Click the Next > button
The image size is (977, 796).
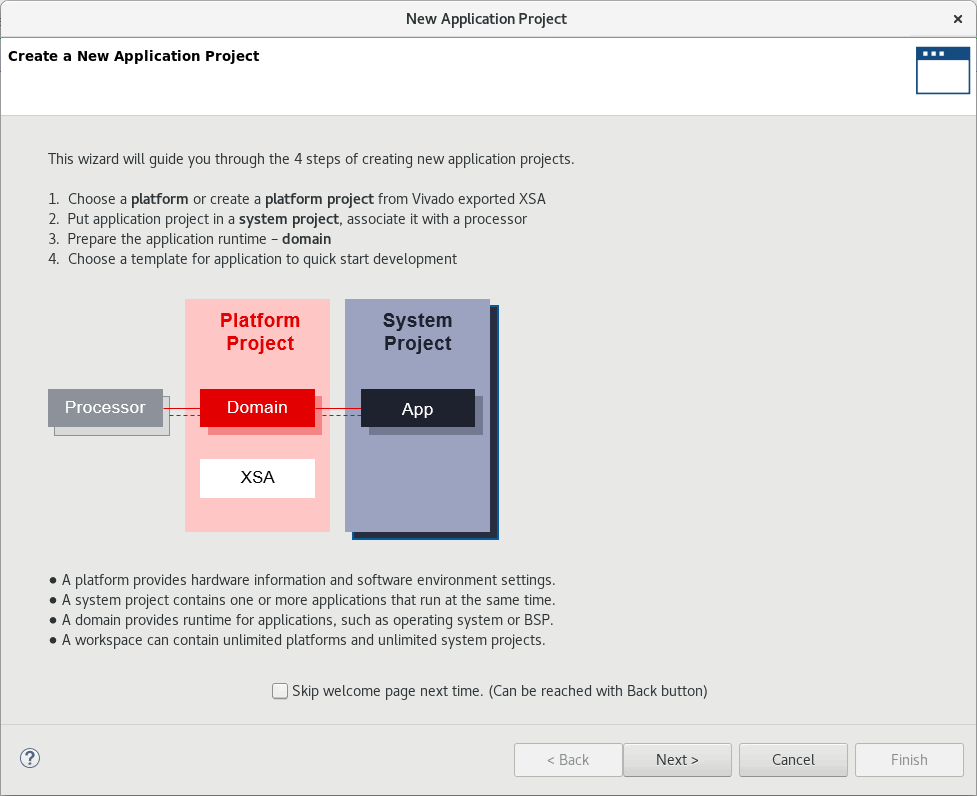click(x=677, y=760)
